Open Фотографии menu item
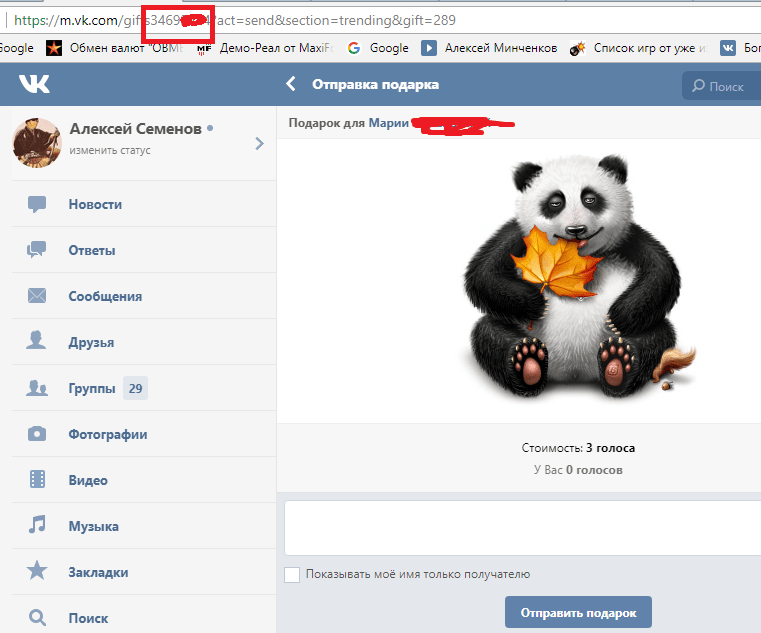 [x=144, y=433]
